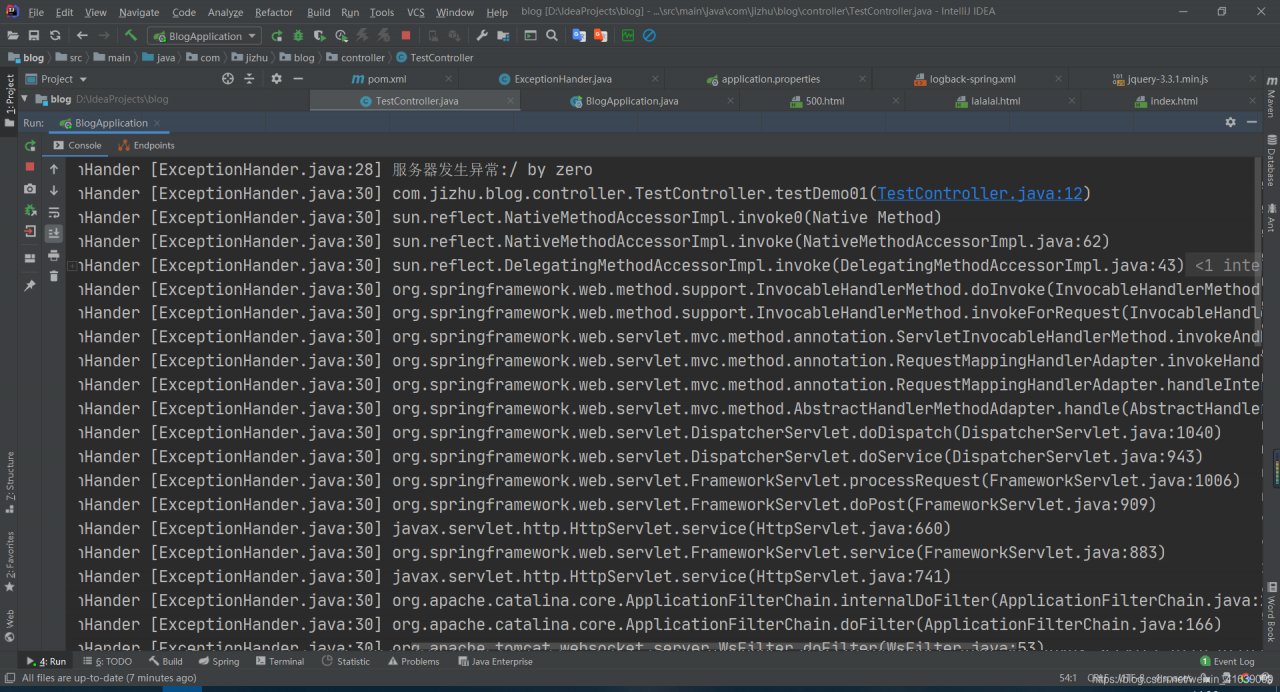Toggle console soft-wrap
This screenshot has height=692, width=1280.
54,212
